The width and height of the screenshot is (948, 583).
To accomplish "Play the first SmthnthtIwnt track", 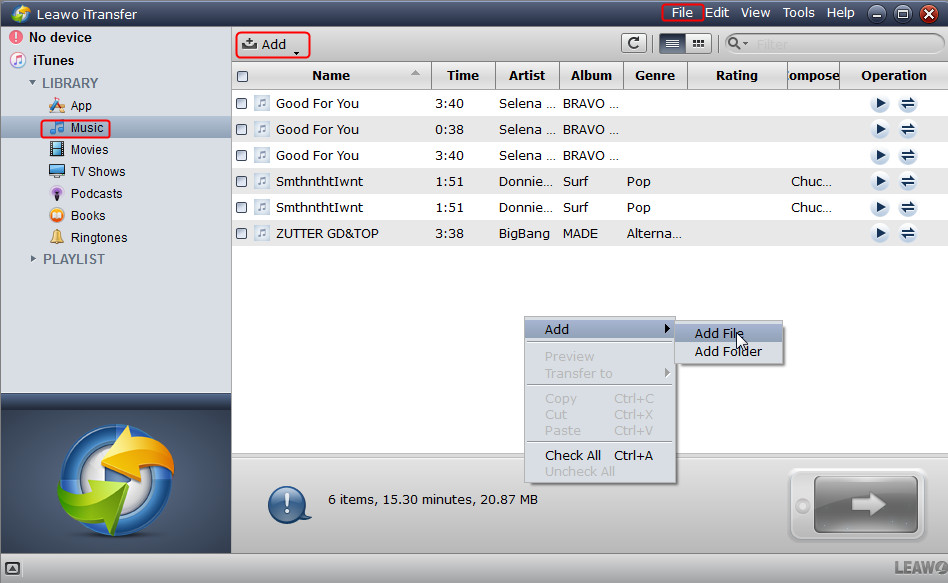I will click(x=880, y=181).
